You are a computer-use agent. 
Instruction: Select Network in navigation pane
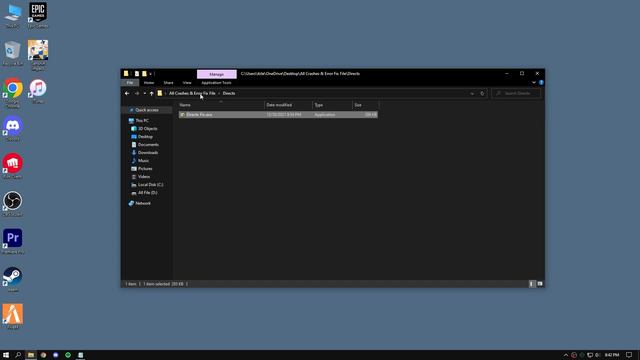142,203
